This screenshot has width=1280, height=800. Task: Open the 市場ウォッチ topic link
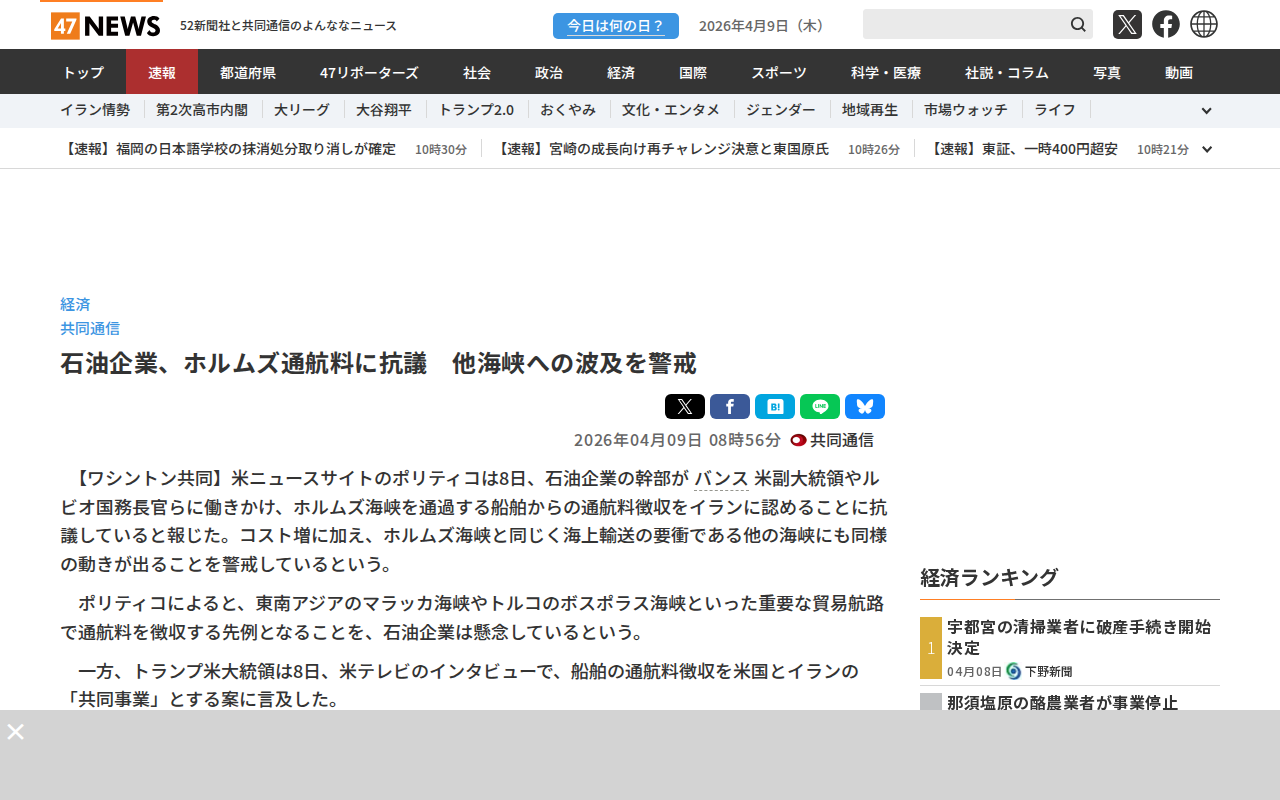tap(966, 110)
